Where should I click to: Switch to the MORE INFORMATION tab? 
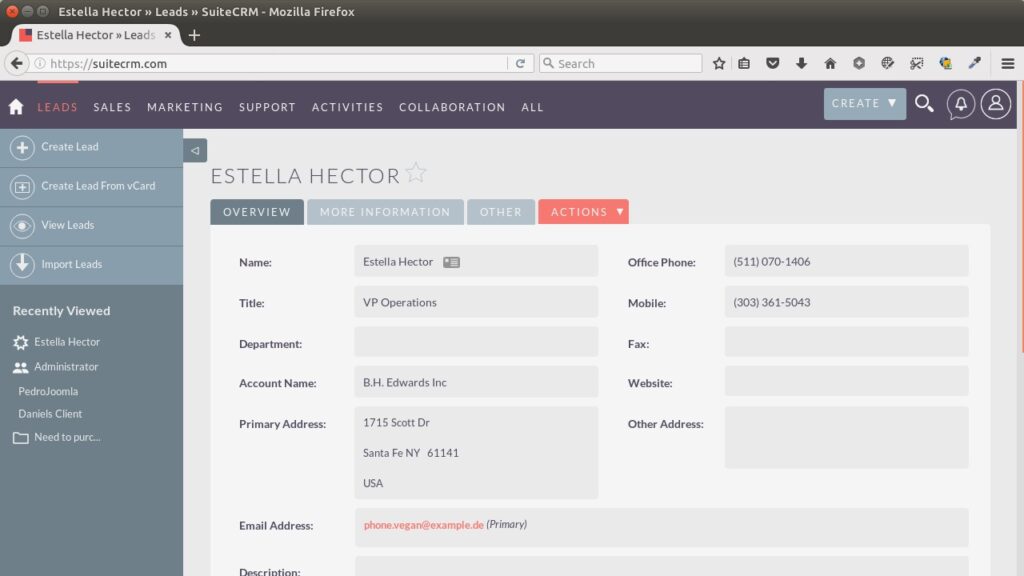384,211
